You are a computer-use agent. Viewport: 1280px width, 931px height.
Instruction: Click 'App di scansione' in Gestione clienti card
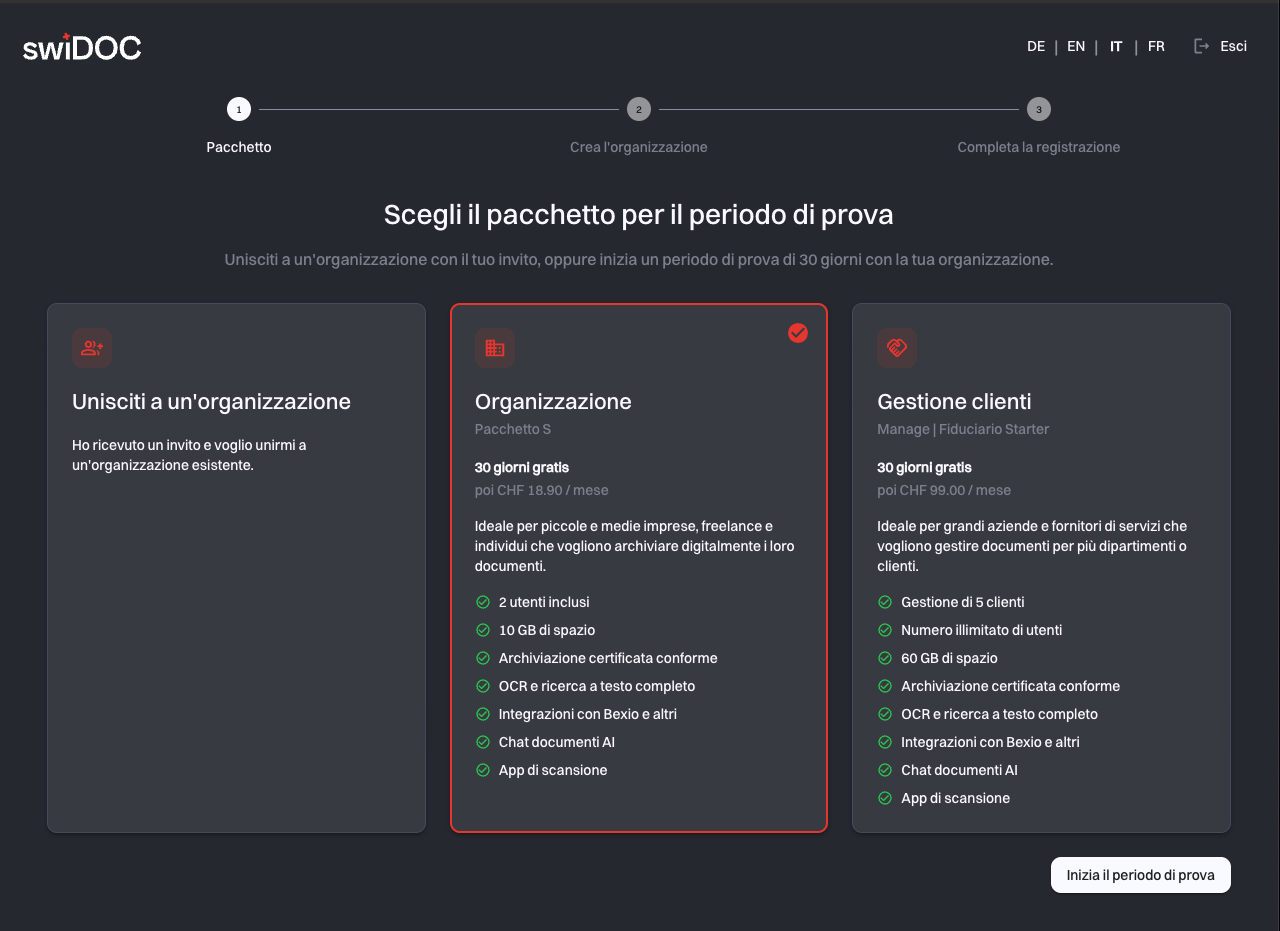(955, 798)
